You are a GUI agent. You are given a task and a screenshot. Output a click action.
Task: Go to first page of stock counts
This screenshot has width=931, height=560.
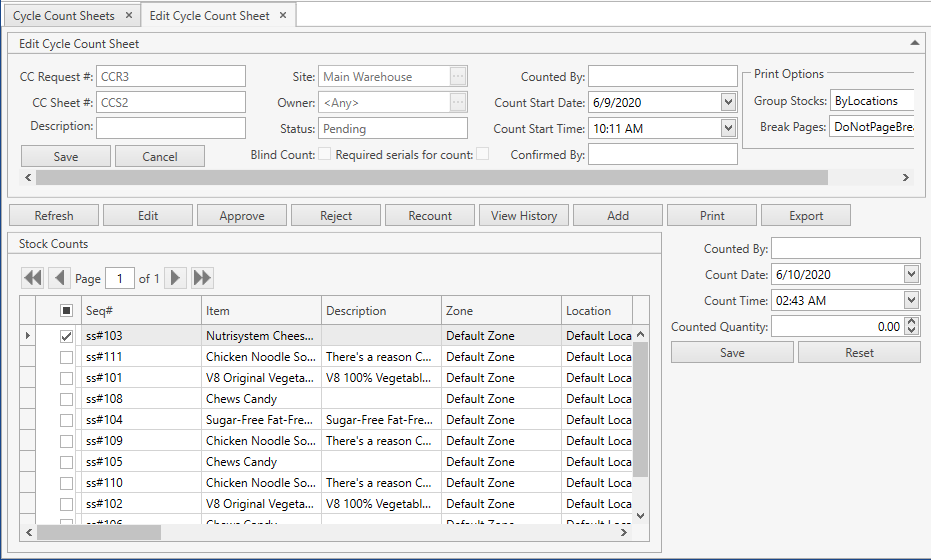click(x=33, y=278)
